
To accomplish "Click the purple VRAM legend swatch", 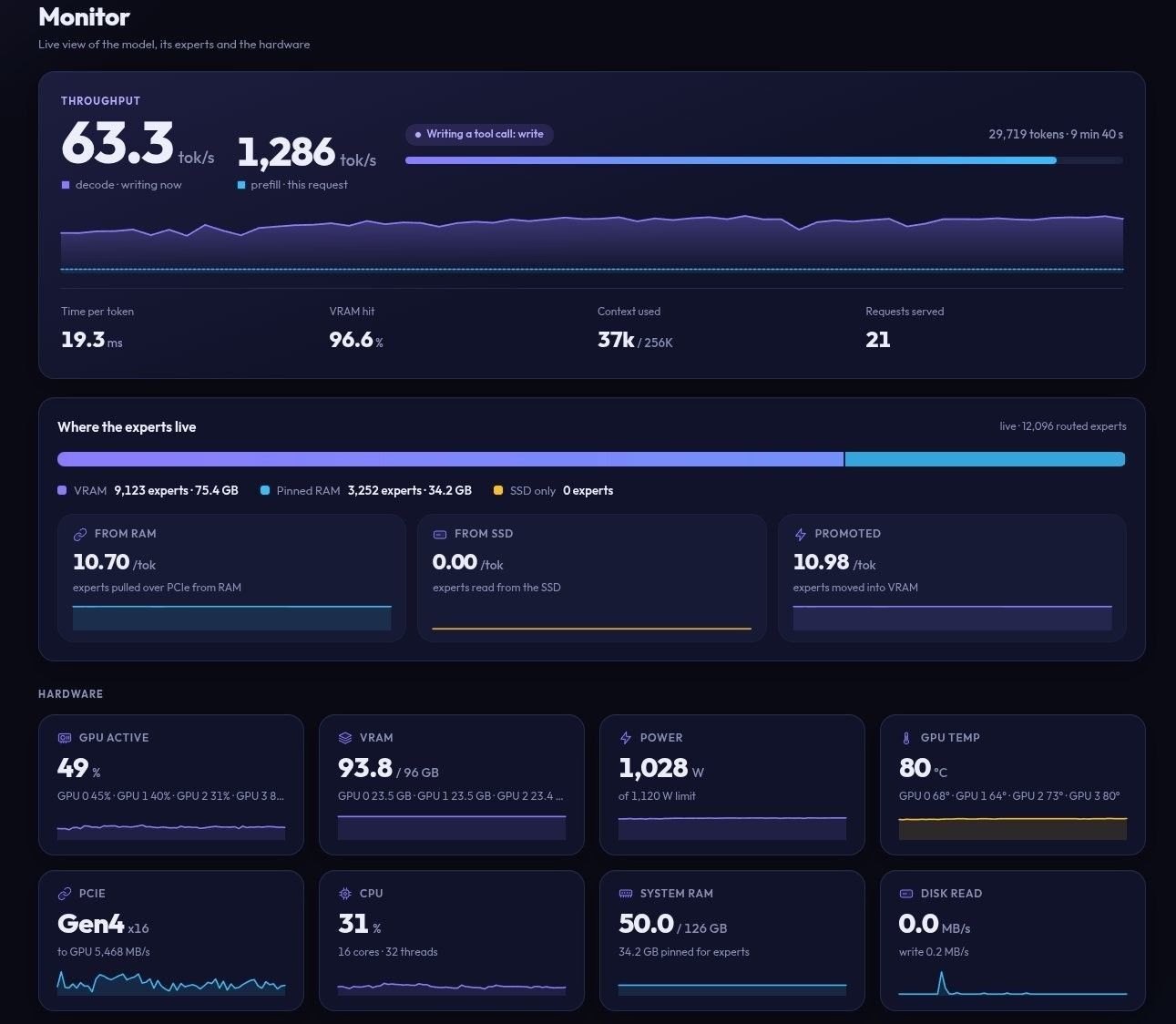I will coord(62,490).
